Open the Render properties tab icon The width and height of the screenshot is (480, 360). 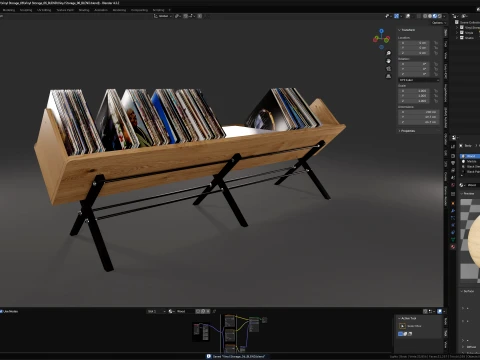tap(453, 156)
